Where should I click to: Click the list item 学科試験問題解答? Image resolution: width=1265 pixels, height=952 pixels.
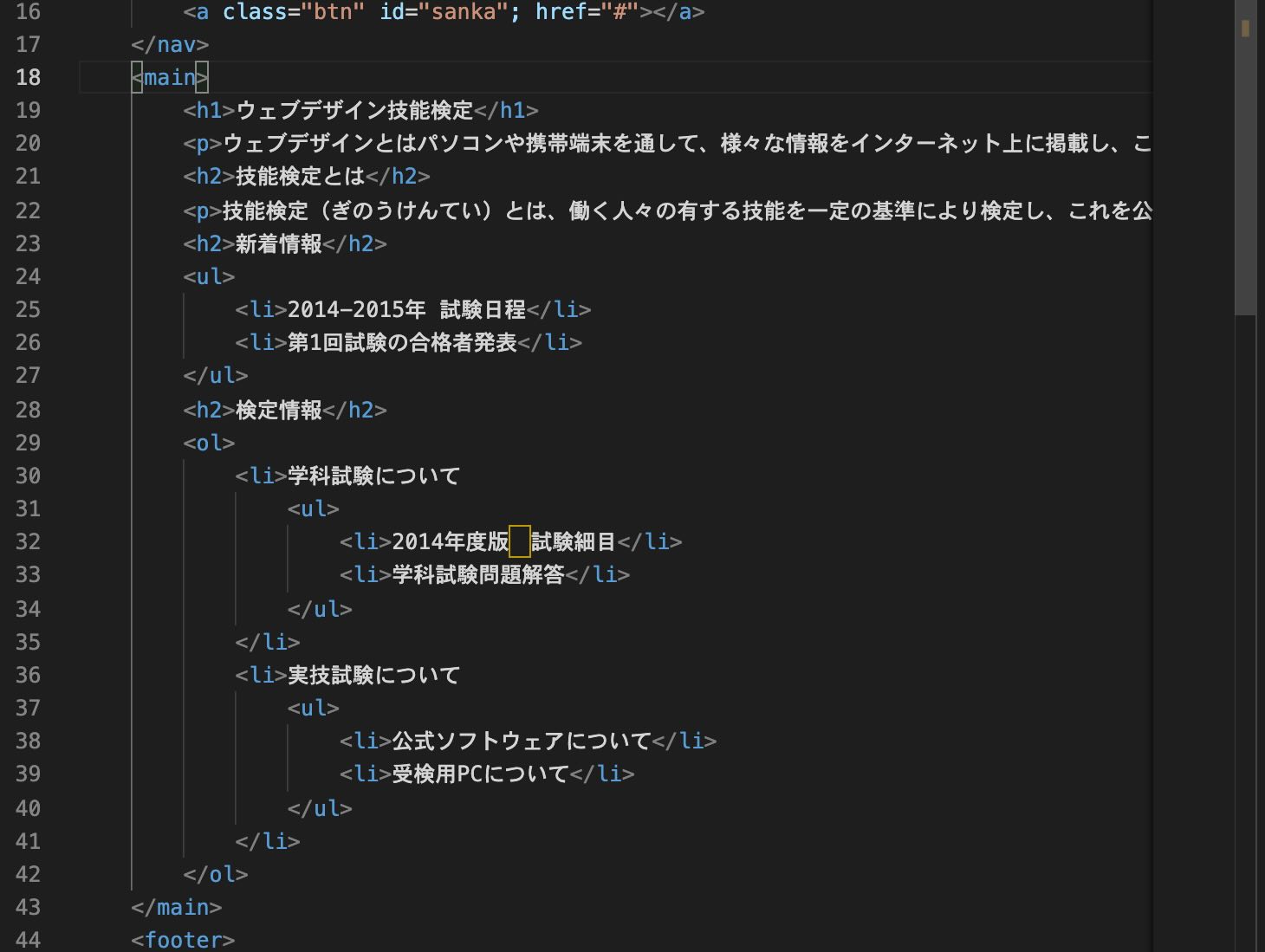point(477,574)
